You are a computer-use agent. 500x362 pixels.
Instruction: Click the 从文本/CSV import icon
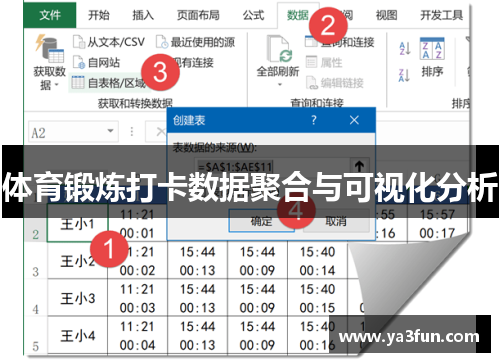point(79,42)
